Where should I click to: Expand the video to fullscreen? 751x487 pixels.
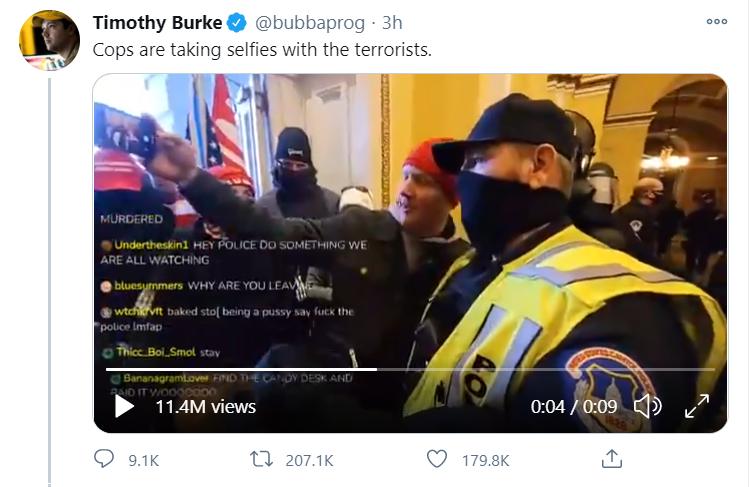[x=697, y=407]
